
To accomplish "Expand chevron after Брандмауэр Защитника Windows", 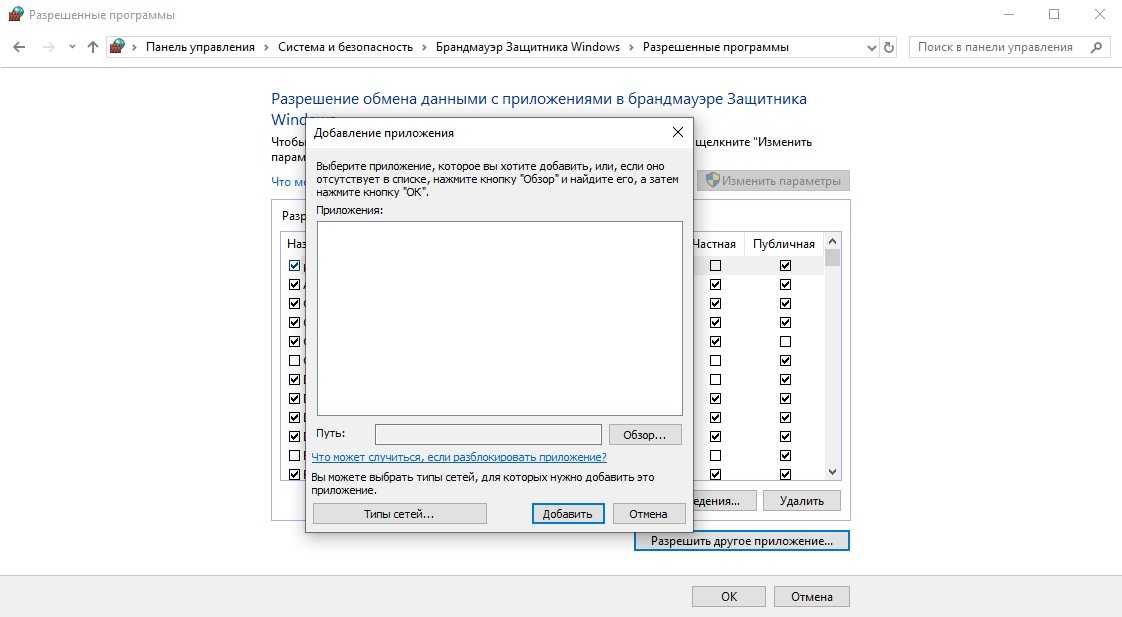I will point(631,47).
